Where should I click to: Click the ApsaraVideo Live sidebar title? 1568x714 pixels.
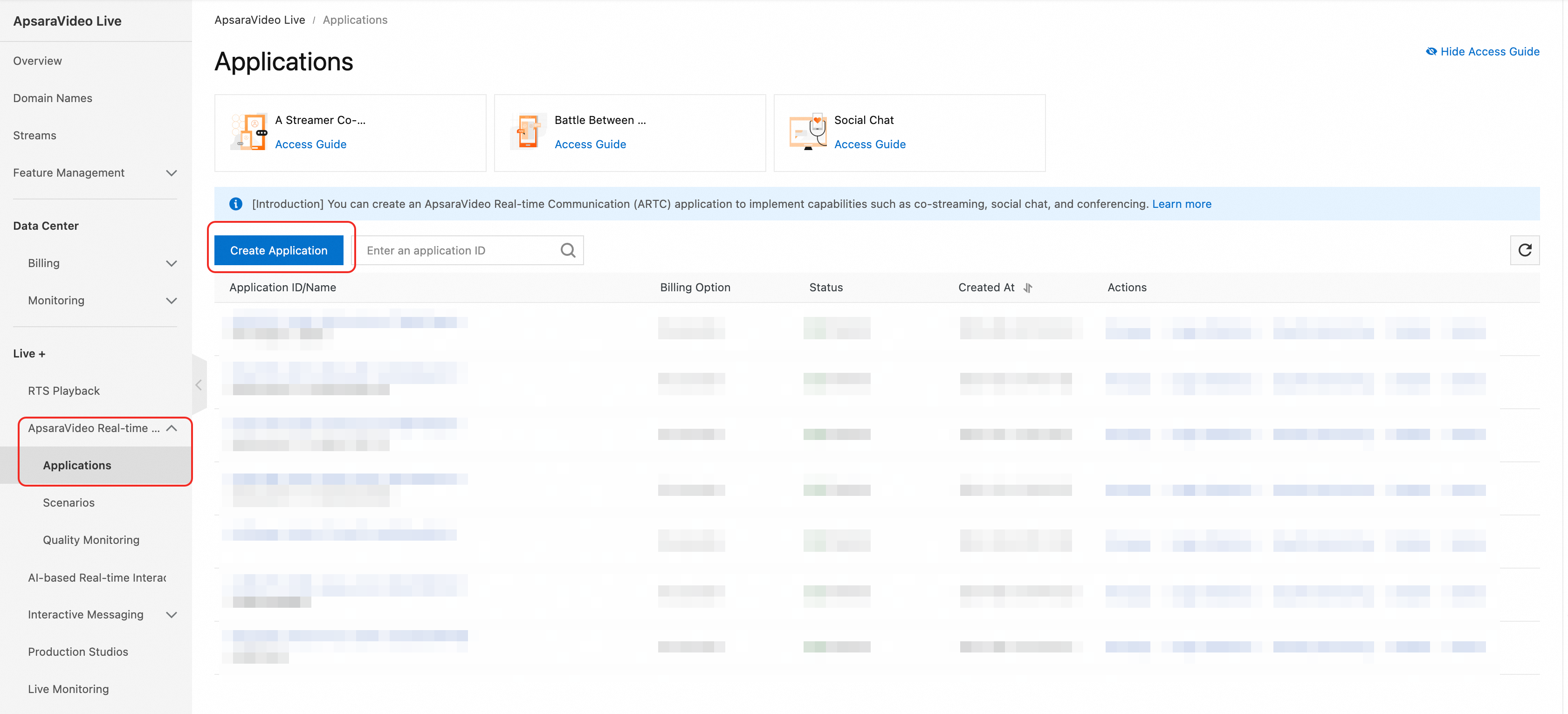68,21
